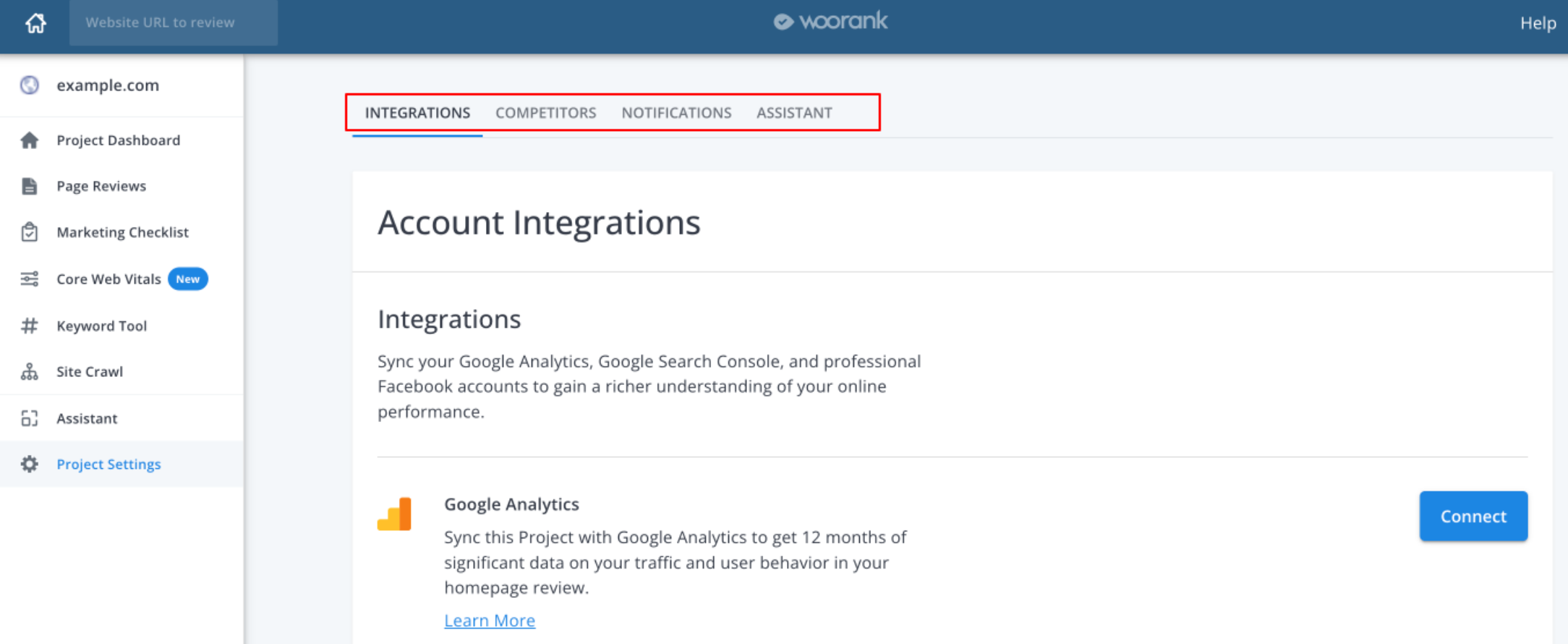Open Site Crawl
Image resolution: width=1568 pixels, height=644 pixels.
pyautogui.click(x=90, y=372)
